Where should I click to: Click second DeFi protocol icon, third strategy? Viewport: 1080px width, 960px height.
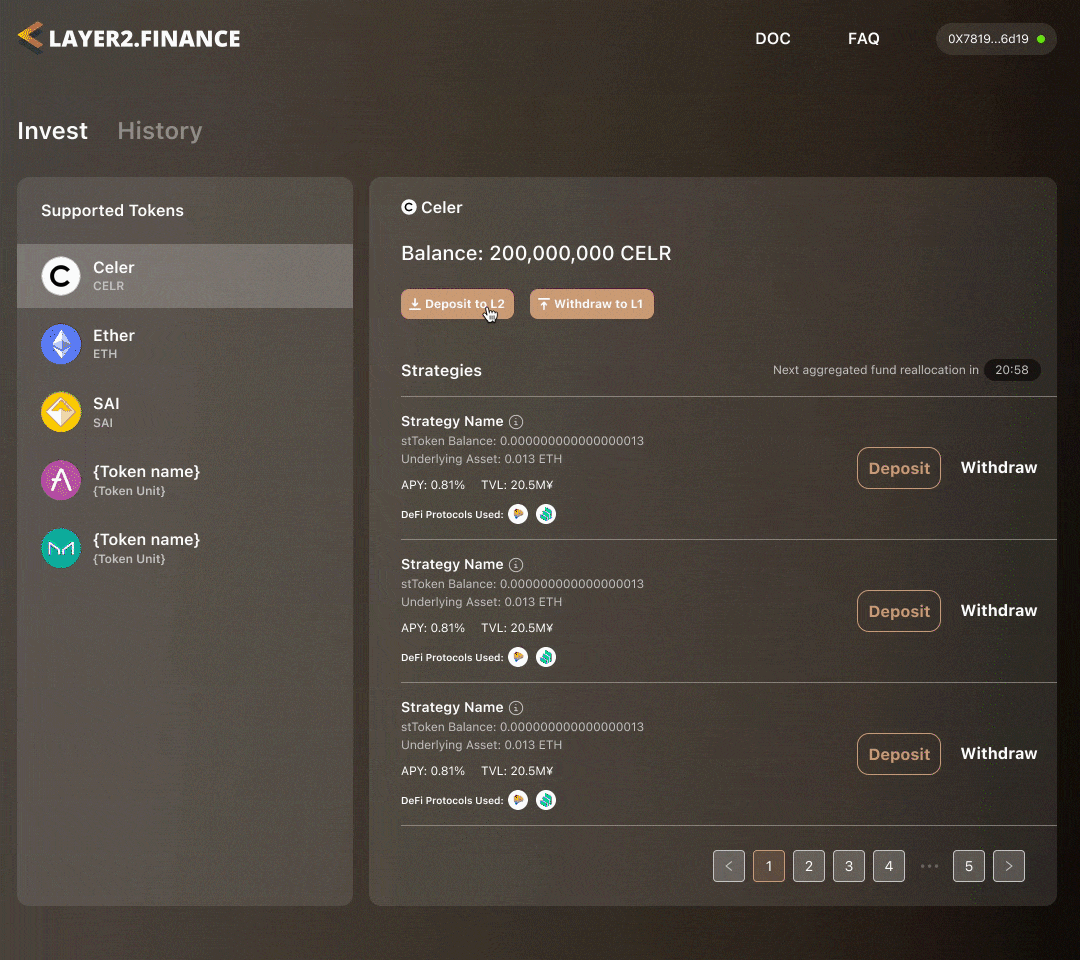click(546, 800)
